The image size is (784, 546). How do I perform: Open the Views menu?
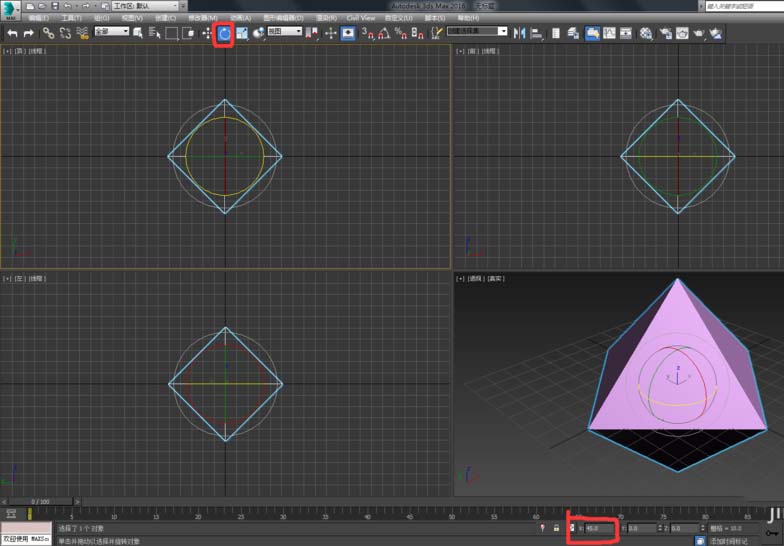[x=132, y=18]
